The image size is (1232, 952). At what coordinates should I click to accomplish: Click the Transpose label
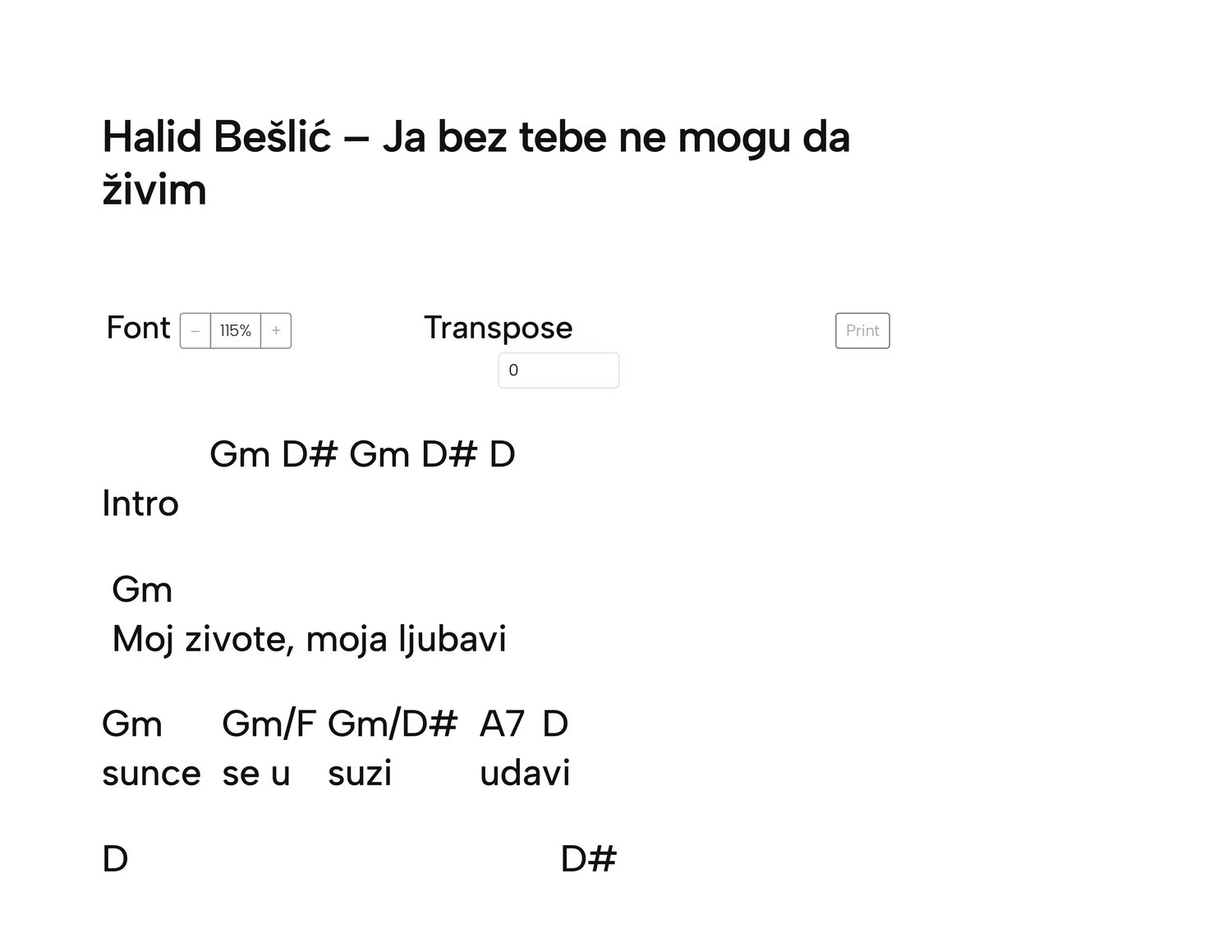tap(498, 328)
